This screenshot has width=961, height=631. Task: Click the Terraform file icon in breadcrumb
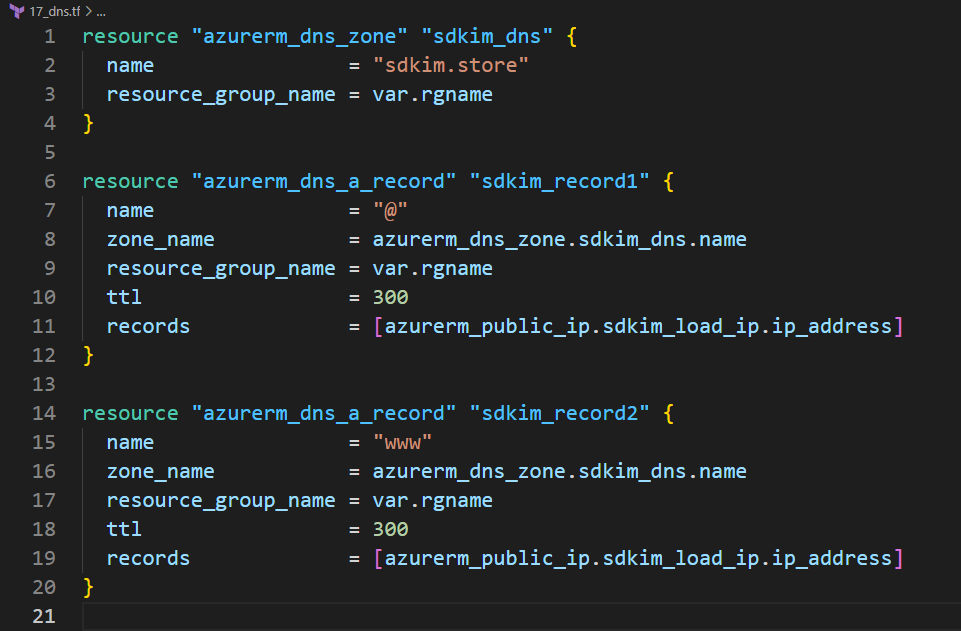pos(17,11)
